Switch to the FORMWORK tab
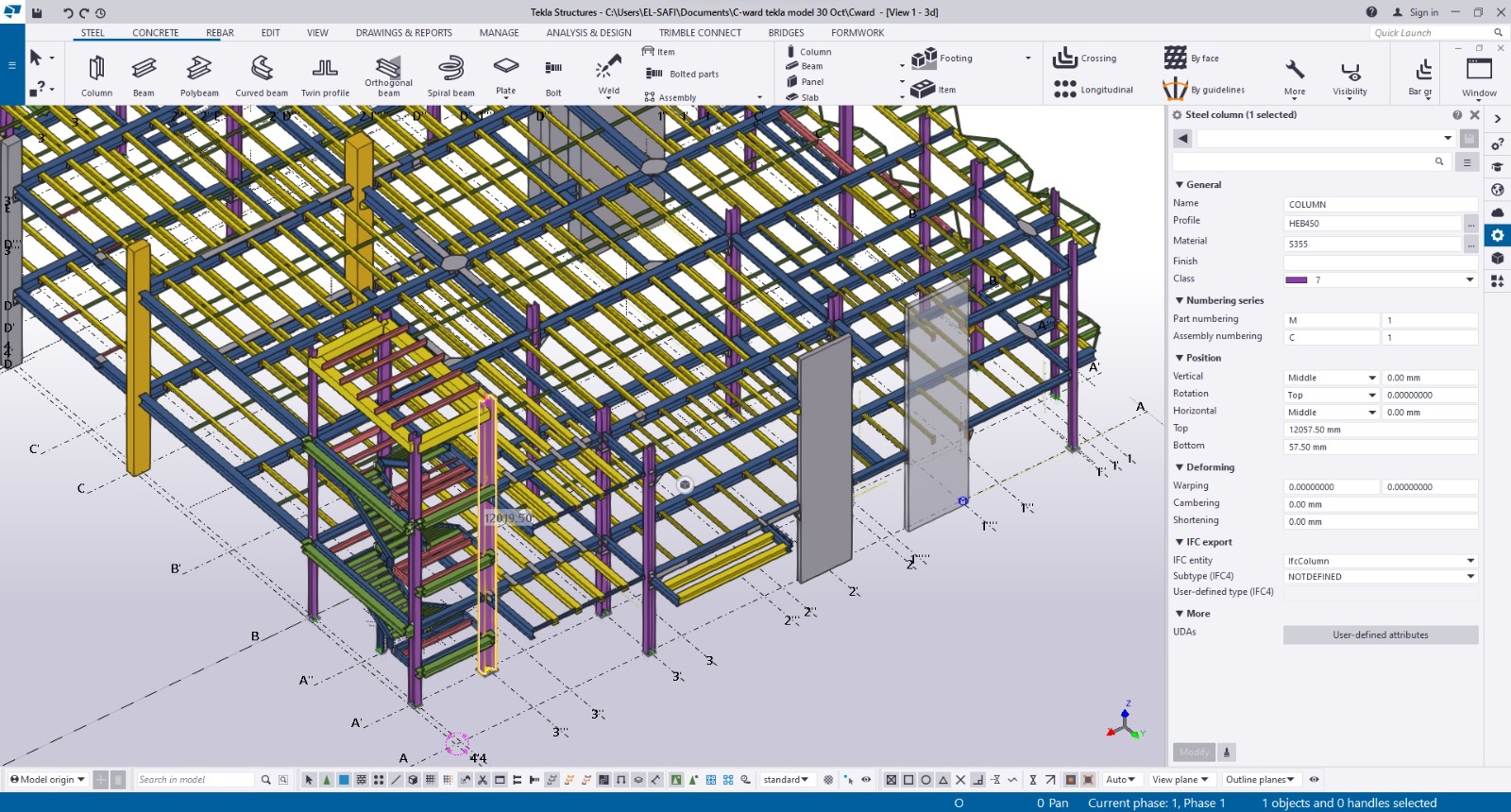Screen dimensions: 1511x812 click(x=857, y=33)
